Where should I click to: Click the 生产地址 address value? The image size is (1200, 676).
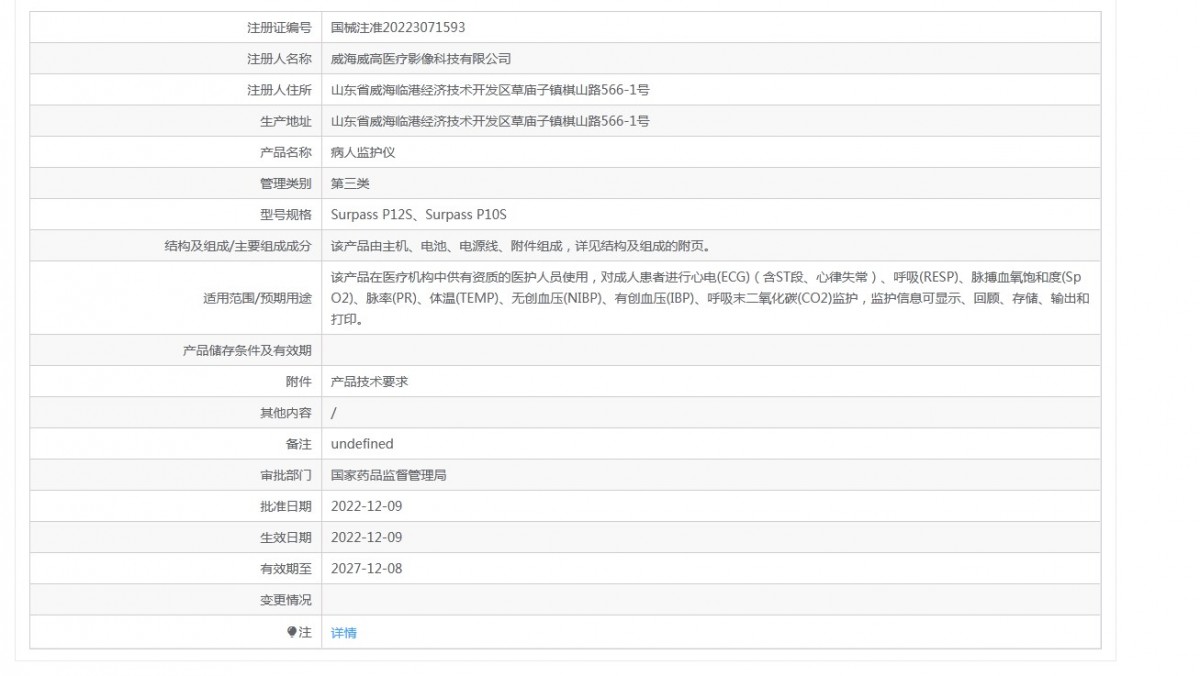click(x=490, y=121)
